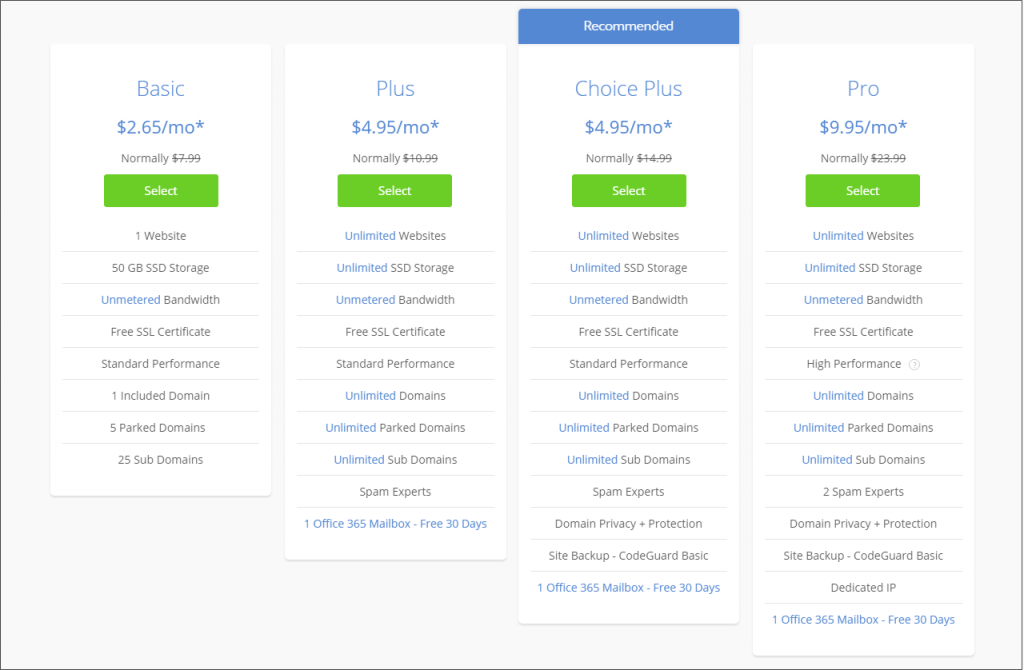The height and width of the screenshot is (670, 1024).
Task: Click Office 365 Mailbox link in Pro column
Action: pyautogui.click(x=862, y=619)
